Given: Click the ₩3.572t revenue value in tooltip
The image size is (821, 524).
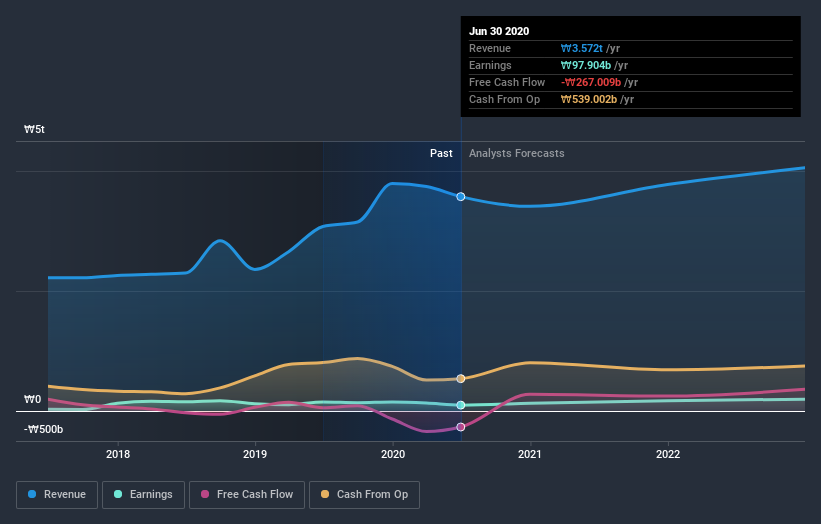Looking at the screenshot, I should click(x=582, y=48).
